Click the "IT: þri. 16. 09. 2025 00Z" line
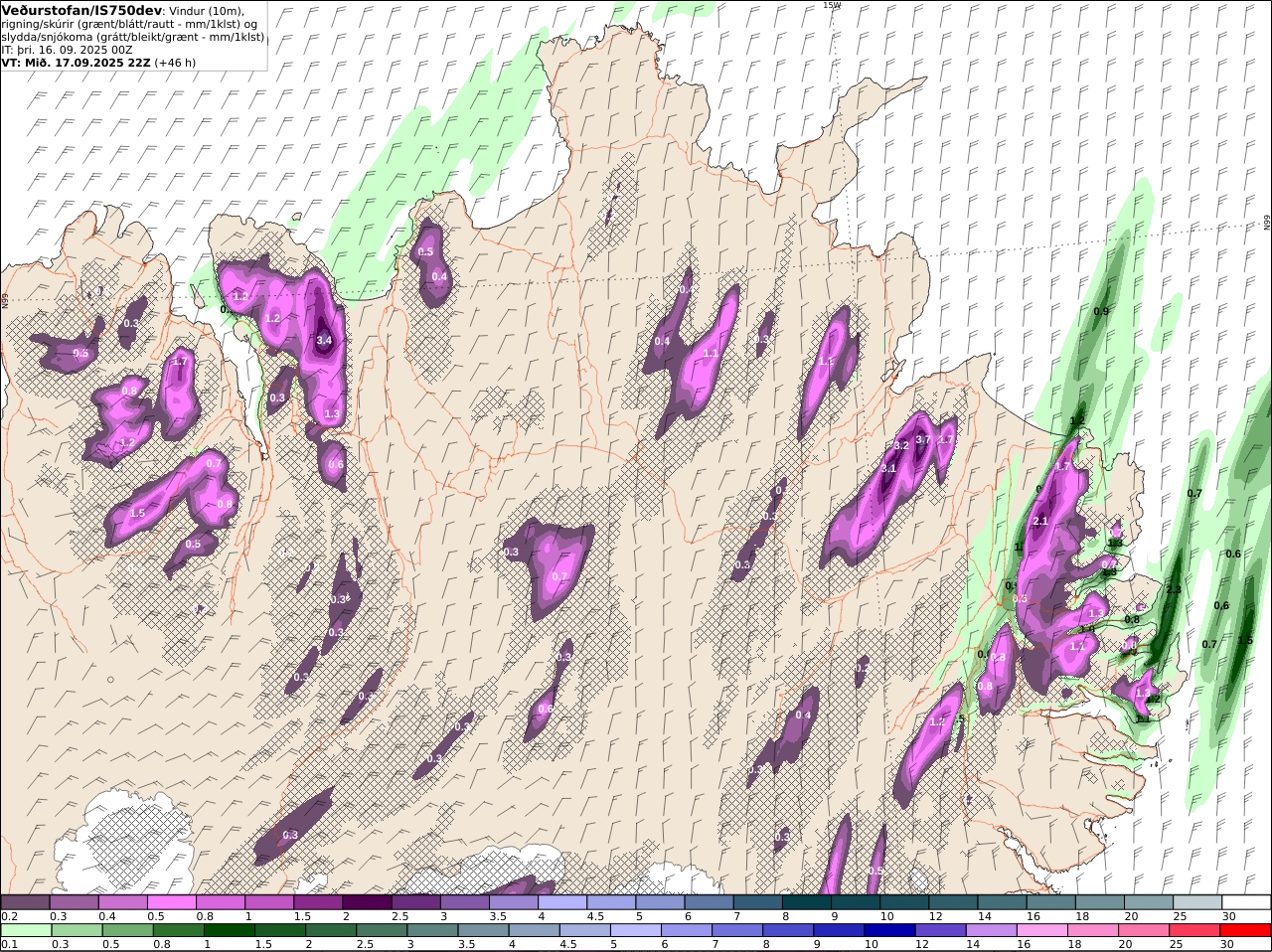Screen dimensions: 1272x952 tap(68, 49)
